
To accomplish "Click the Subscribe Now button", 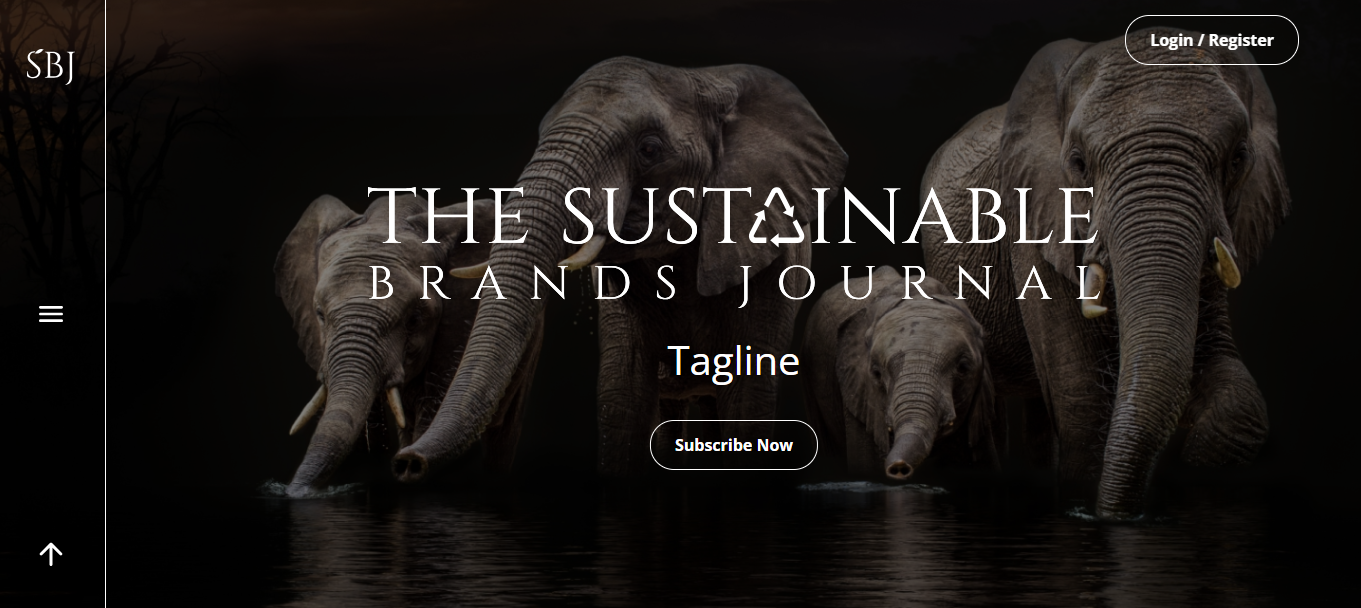I will [734, 445].
